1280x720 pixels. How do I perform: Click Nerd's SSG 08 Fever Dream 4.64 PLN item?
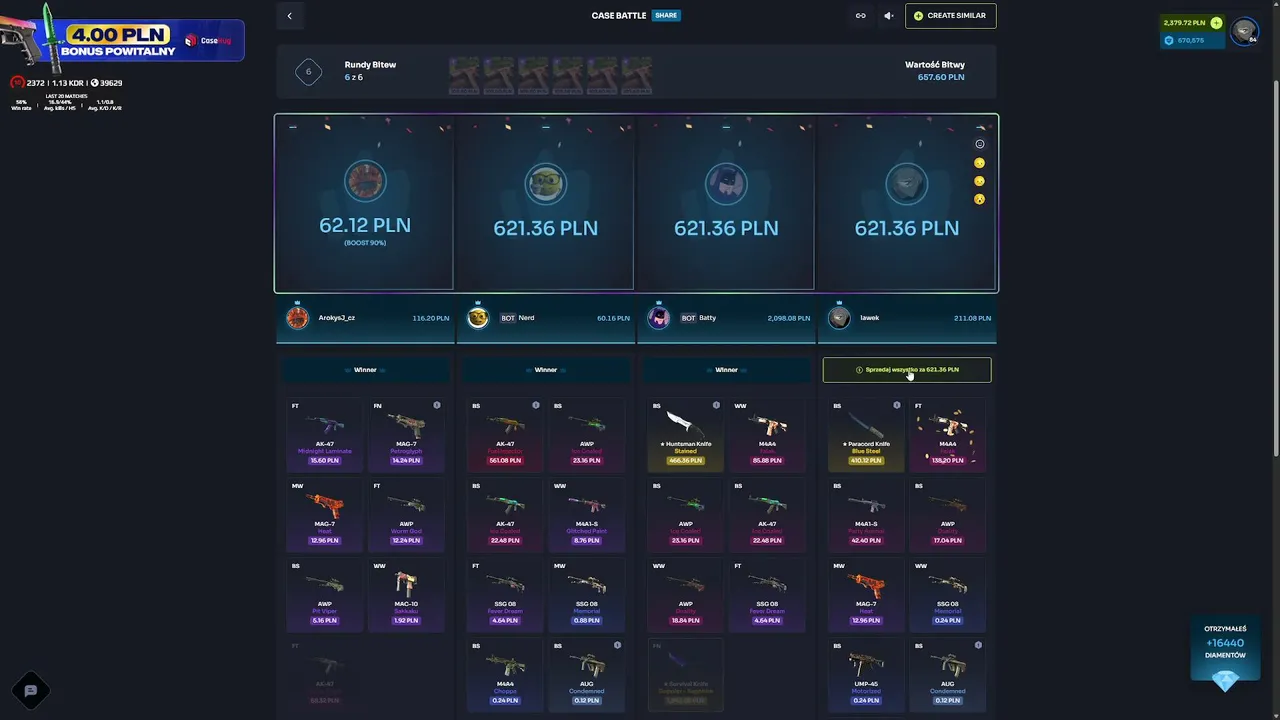click(x=505, y=595)
